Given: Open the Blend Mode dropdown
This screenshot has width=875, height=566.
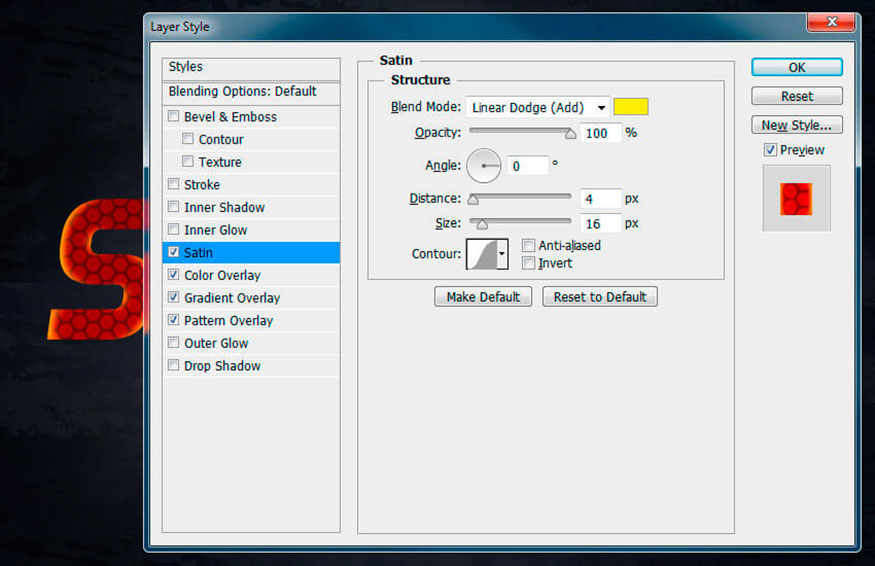Looking at the screenshot, I should tap(537, 107).
